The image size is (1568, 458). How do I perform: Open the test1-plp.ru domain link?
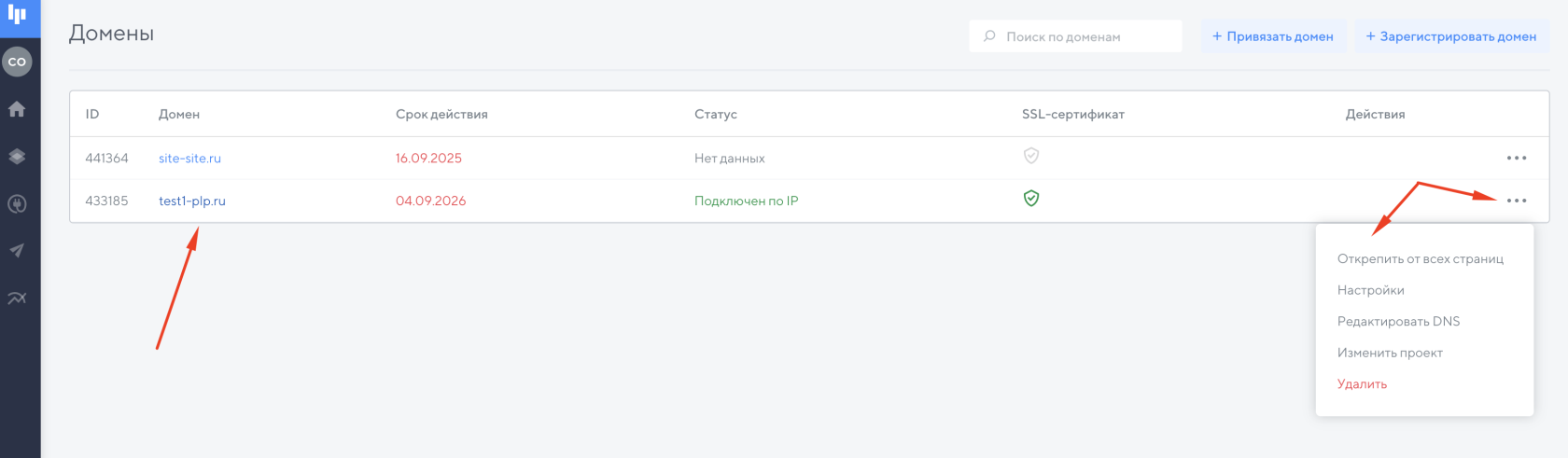(192, 201)
